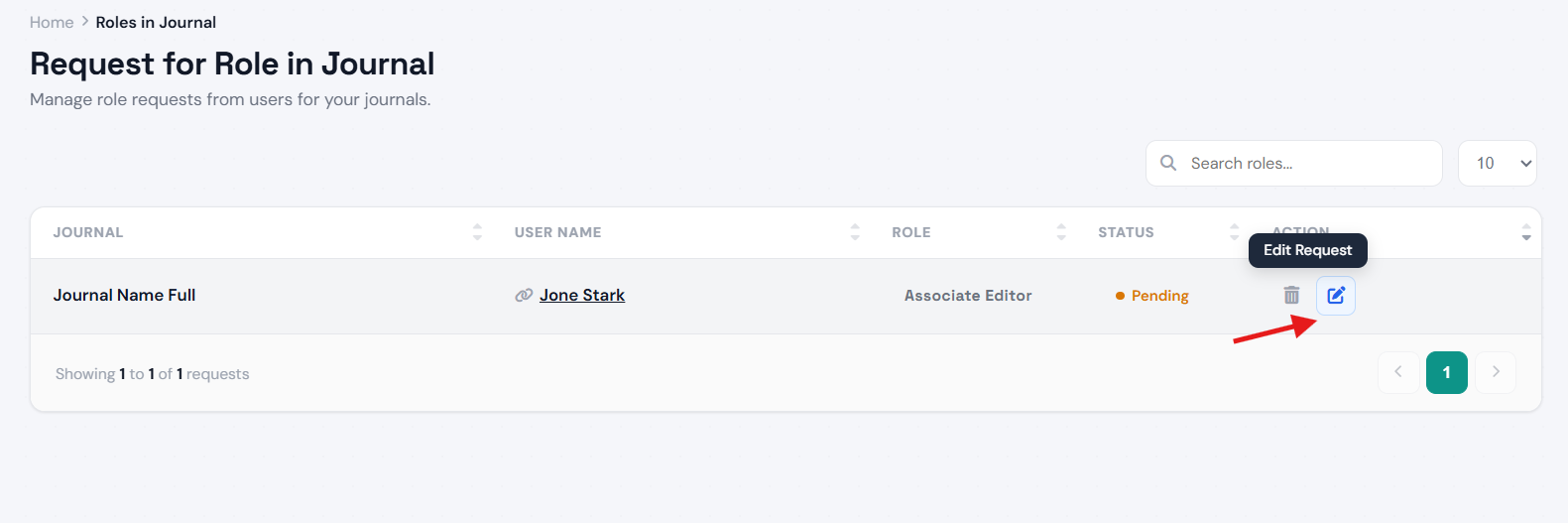Open the Edit Request pencil icon
This screenshot has width=1568, height=523.
tap(1336, 295)
